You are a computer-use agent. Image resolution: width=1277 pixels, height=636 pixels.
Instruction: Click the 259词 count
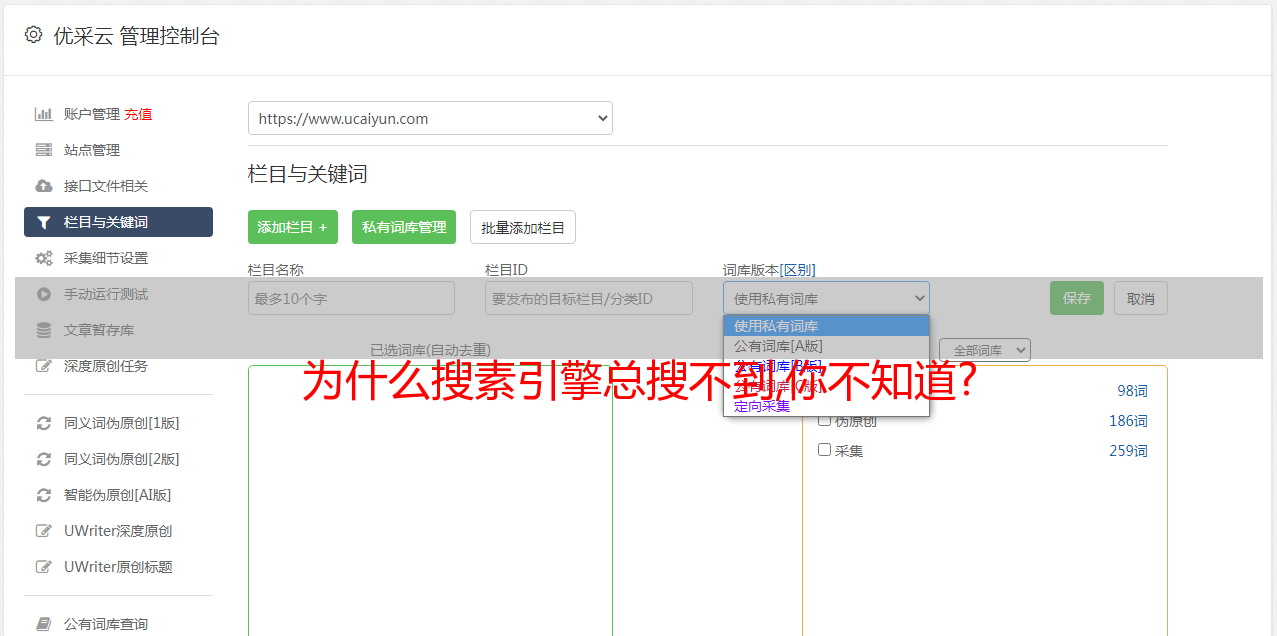(1128, 451)
